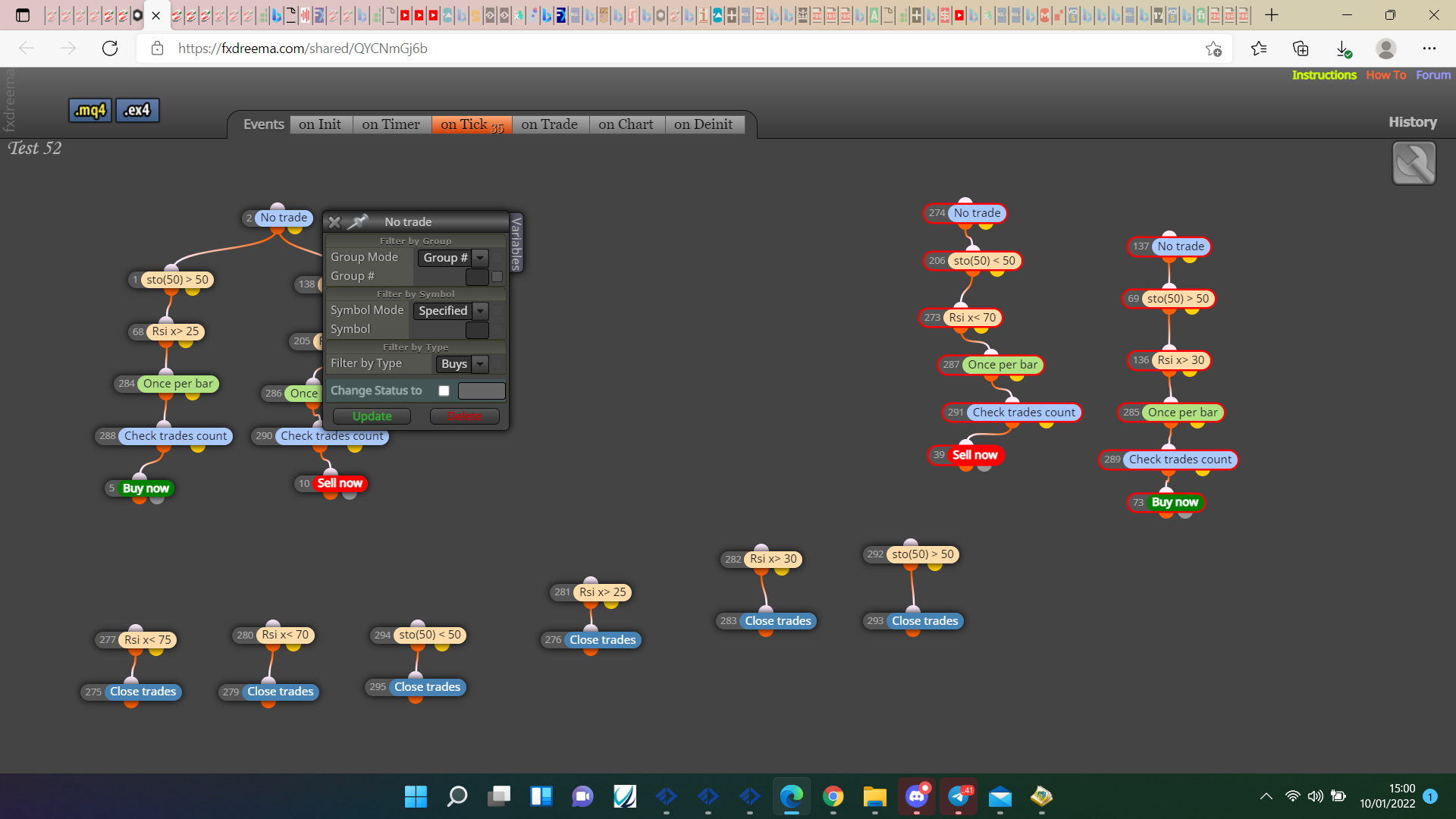Open the How To link
This screenshot has height=819, width=1456.
click(x=1386, y=75)
